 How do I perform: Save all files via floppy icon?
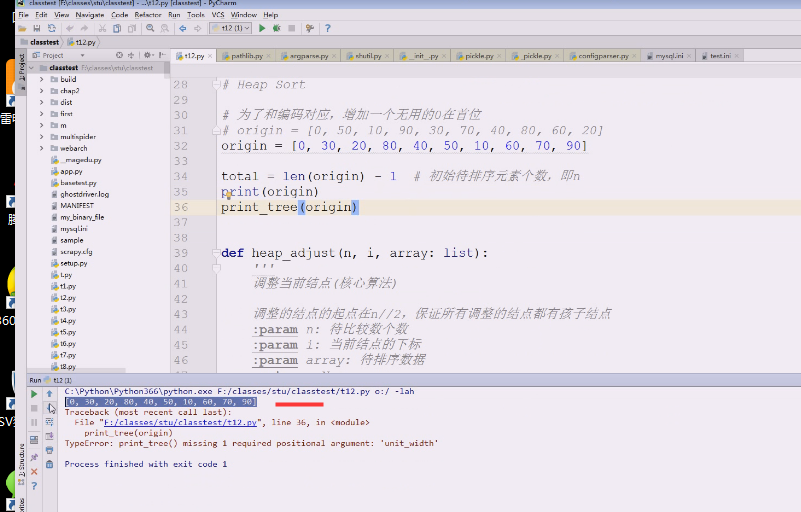(37, 29)
